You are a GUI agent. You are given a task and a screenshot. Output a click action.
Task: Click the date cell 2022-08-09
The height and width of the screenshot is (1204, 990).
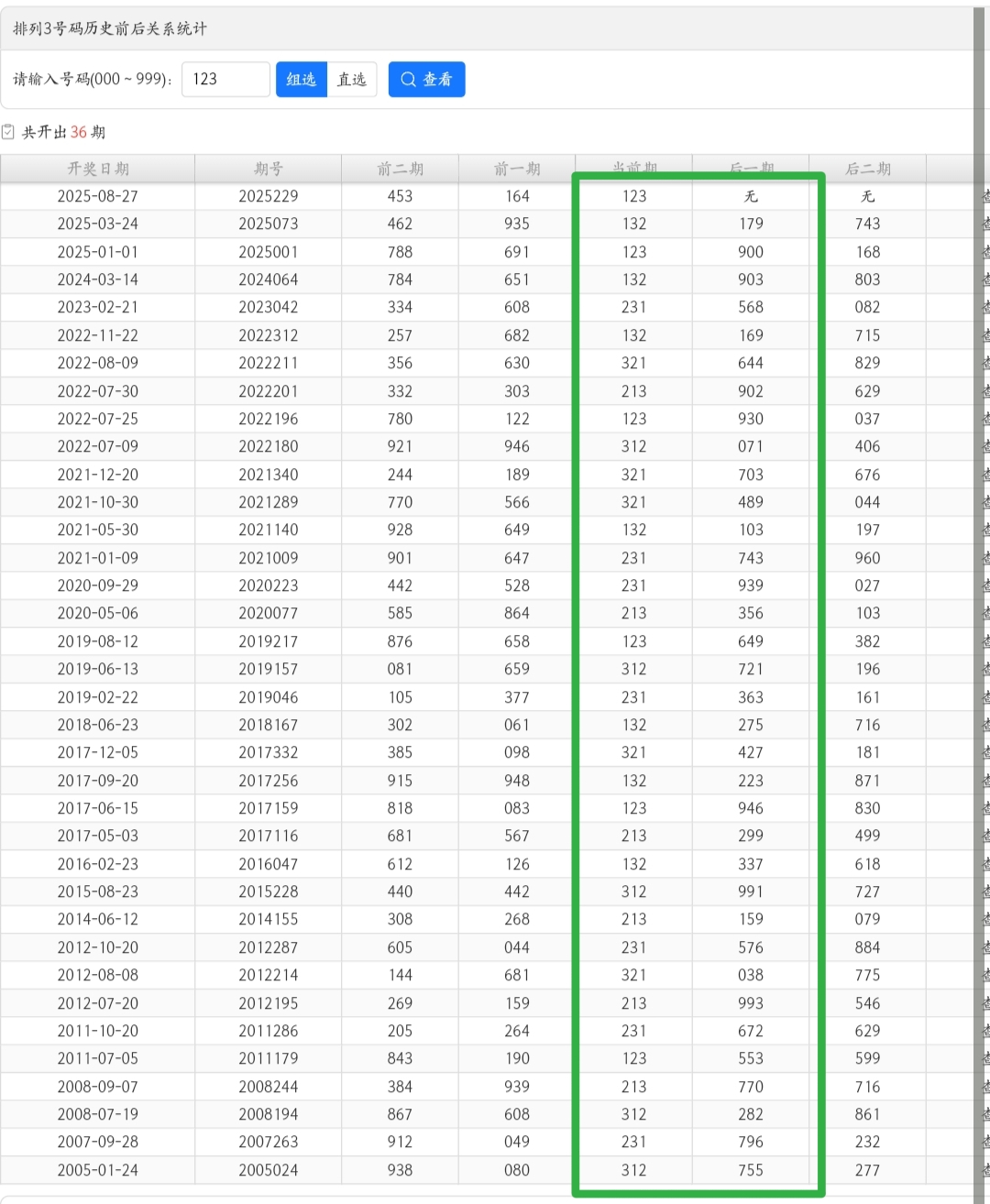coord(98,363)
